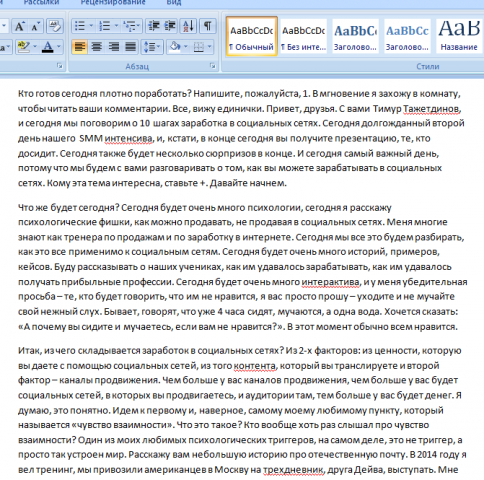Toggle center alignment
This screenshot has width=484, height=480.
click(97, 47)
